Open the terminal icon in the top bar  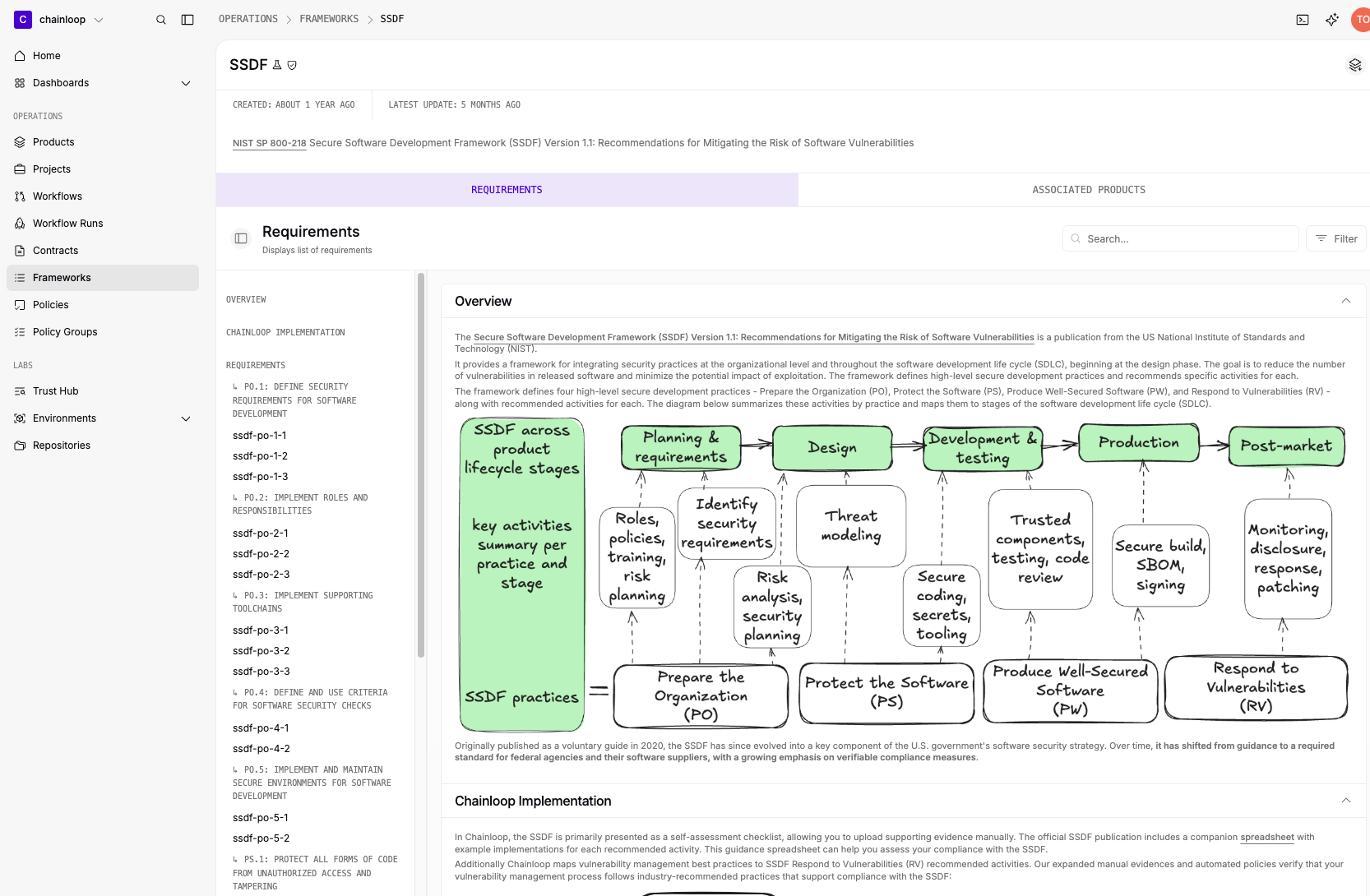1303,20
